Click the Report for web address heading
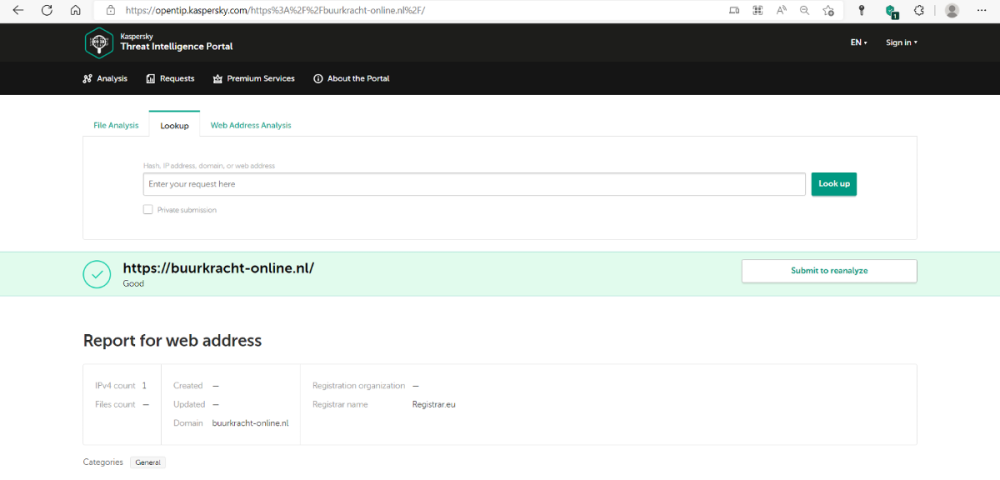Viewport: 1000px width, 480px height. tap(172, 340)
